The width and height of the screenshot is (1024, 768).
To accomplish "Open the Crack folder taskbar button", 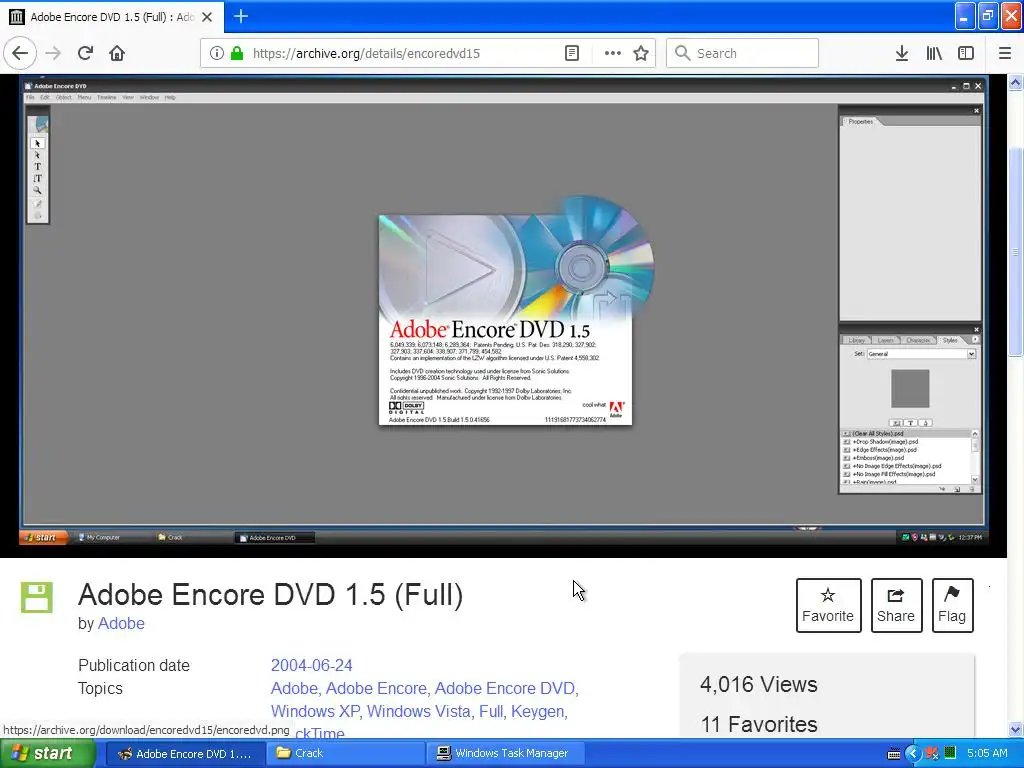I will 345,754.
